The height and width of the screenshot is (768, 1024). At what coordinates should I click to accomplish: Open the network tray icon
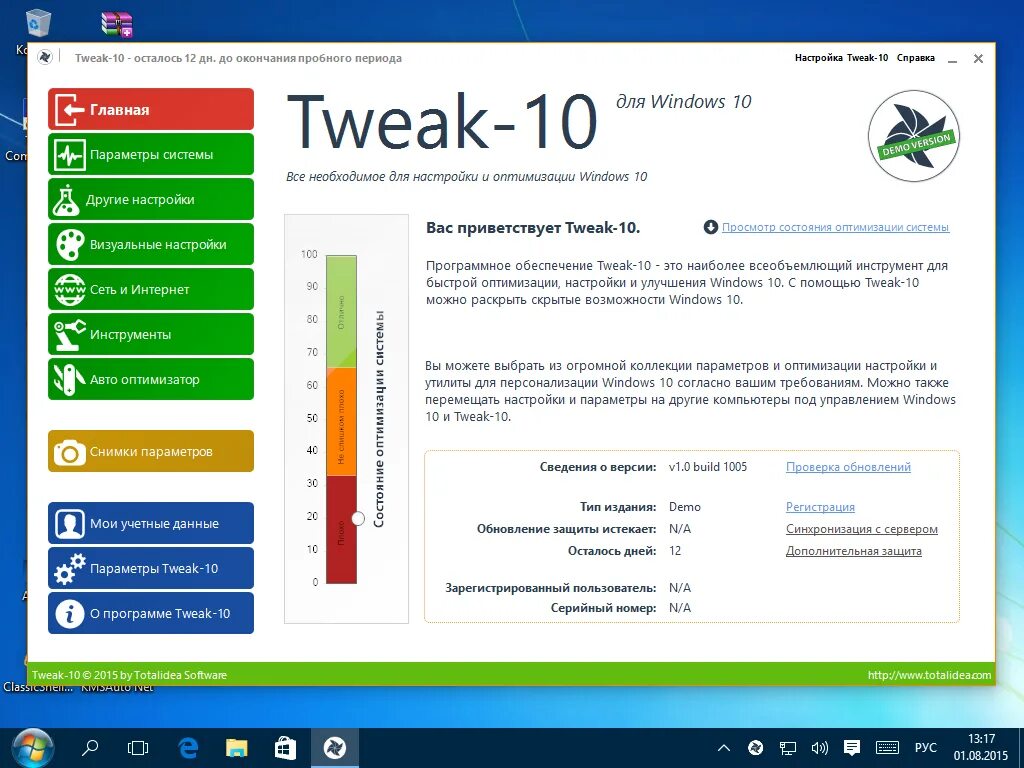coord(788,748)
